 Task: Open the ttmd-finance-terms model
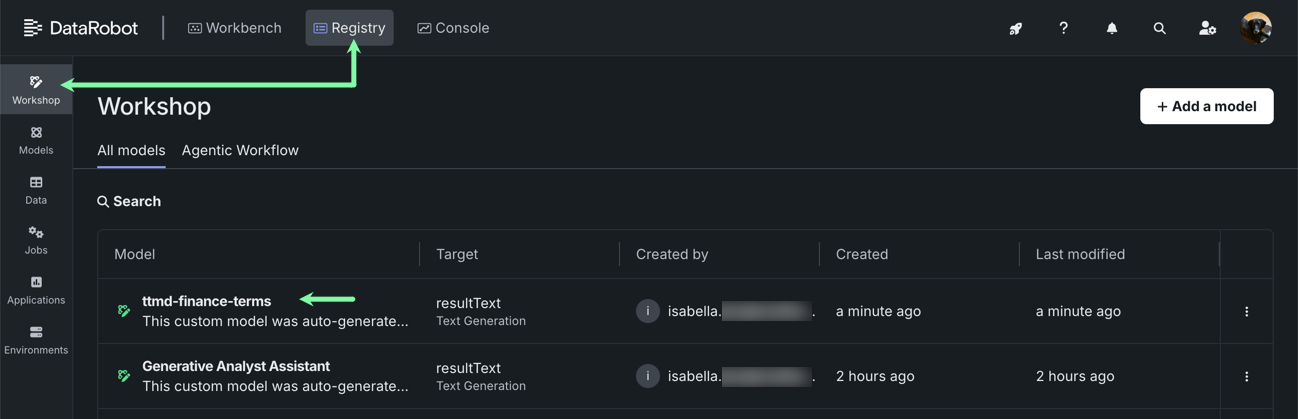coord(206,301)
